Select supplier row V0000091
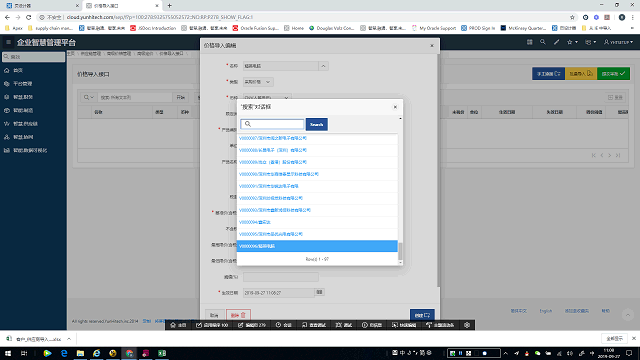This screenshot has height=360, width=640. (317, 186)
